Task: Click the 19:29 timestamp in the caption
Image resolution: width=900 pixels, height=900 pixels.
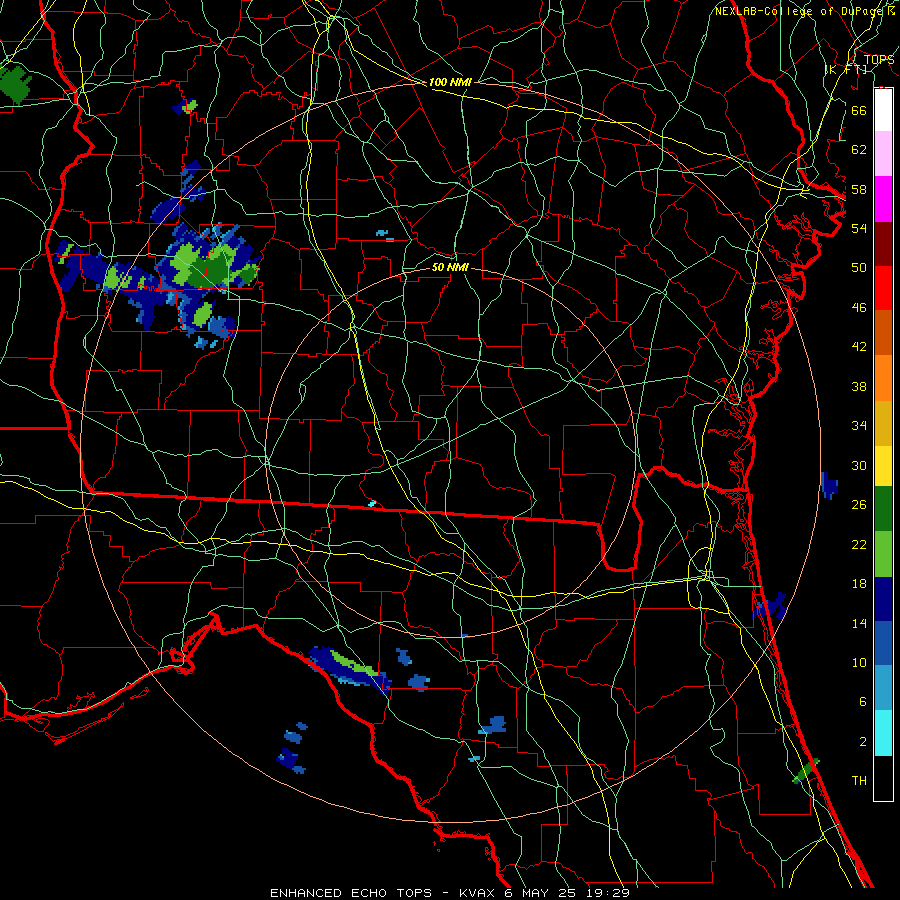Action: 607,893
